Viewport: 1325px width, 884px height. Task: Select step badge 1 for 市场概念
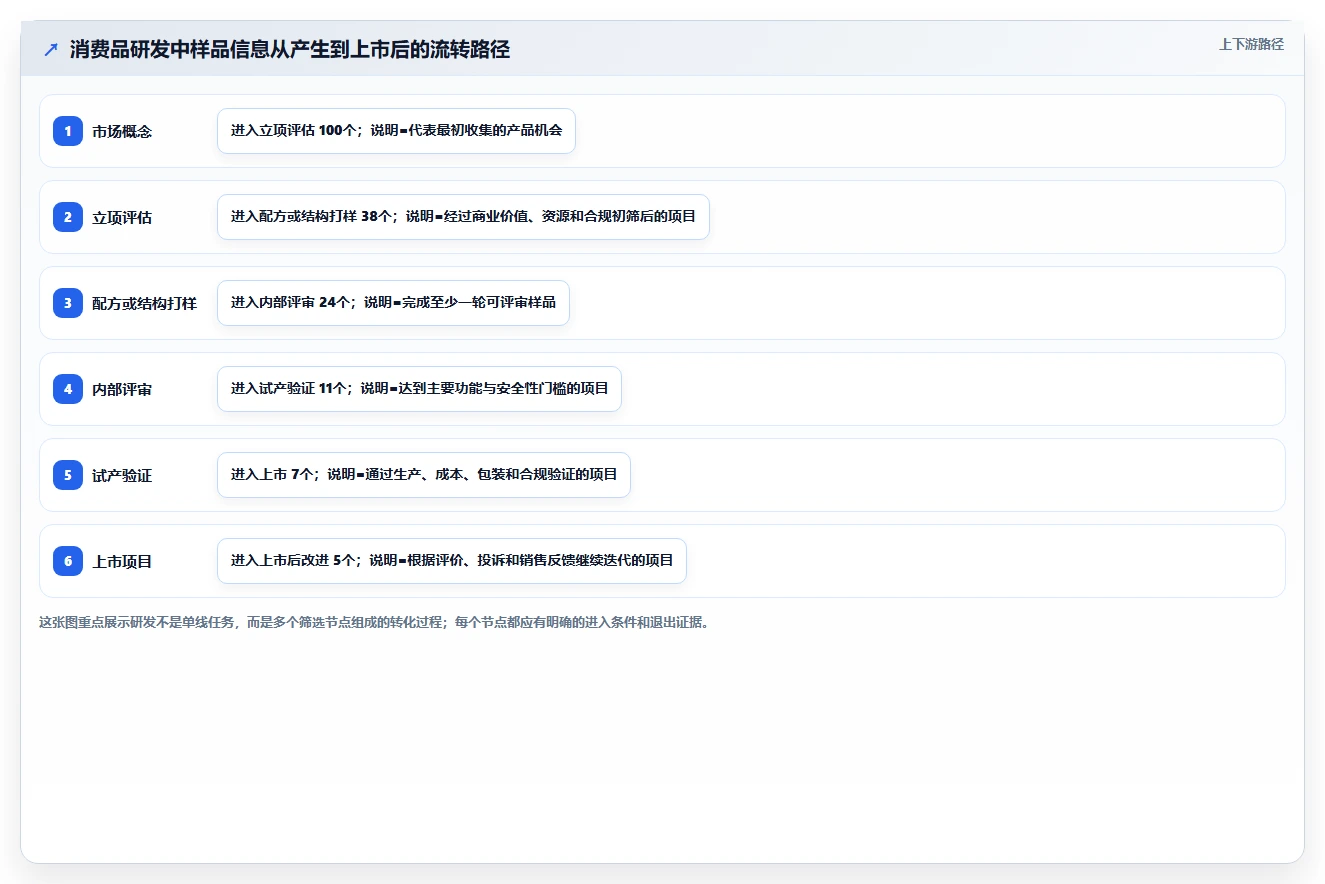[x=68, y=131]
